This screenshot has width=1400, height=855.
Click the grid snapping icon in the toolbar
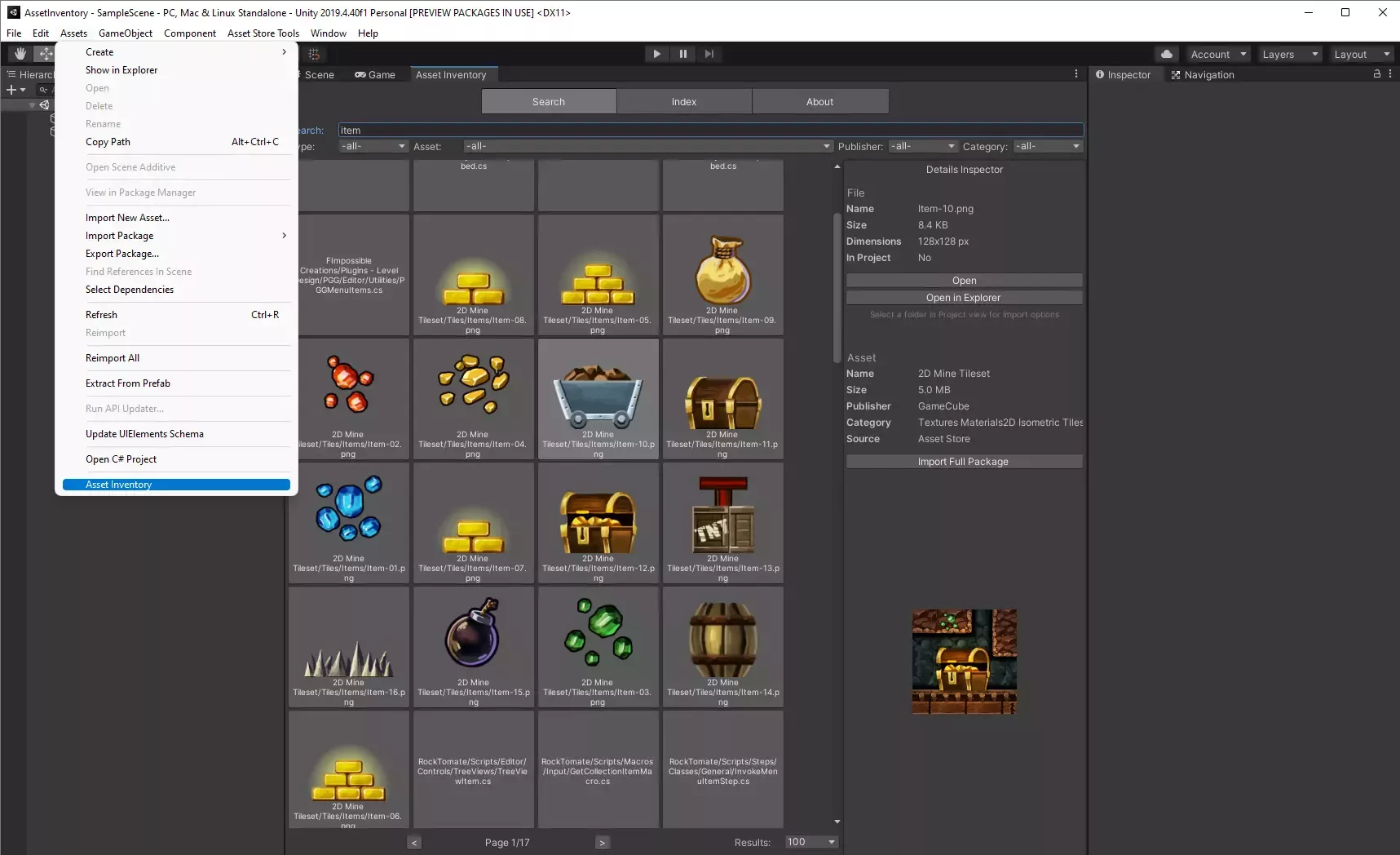pos(314,54)
